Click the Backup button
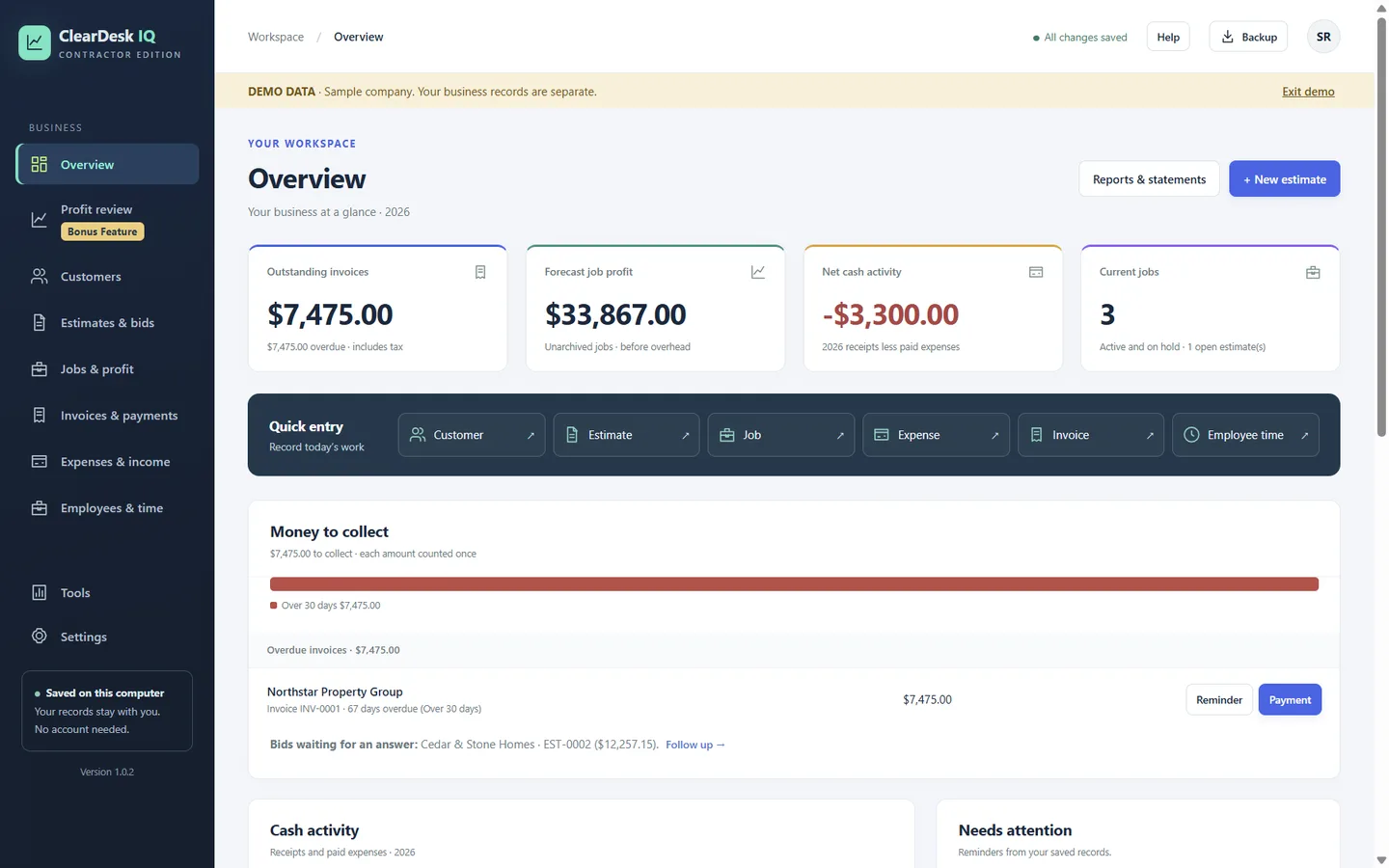This screenshot has height=868, width=1389. point(1248,37)
